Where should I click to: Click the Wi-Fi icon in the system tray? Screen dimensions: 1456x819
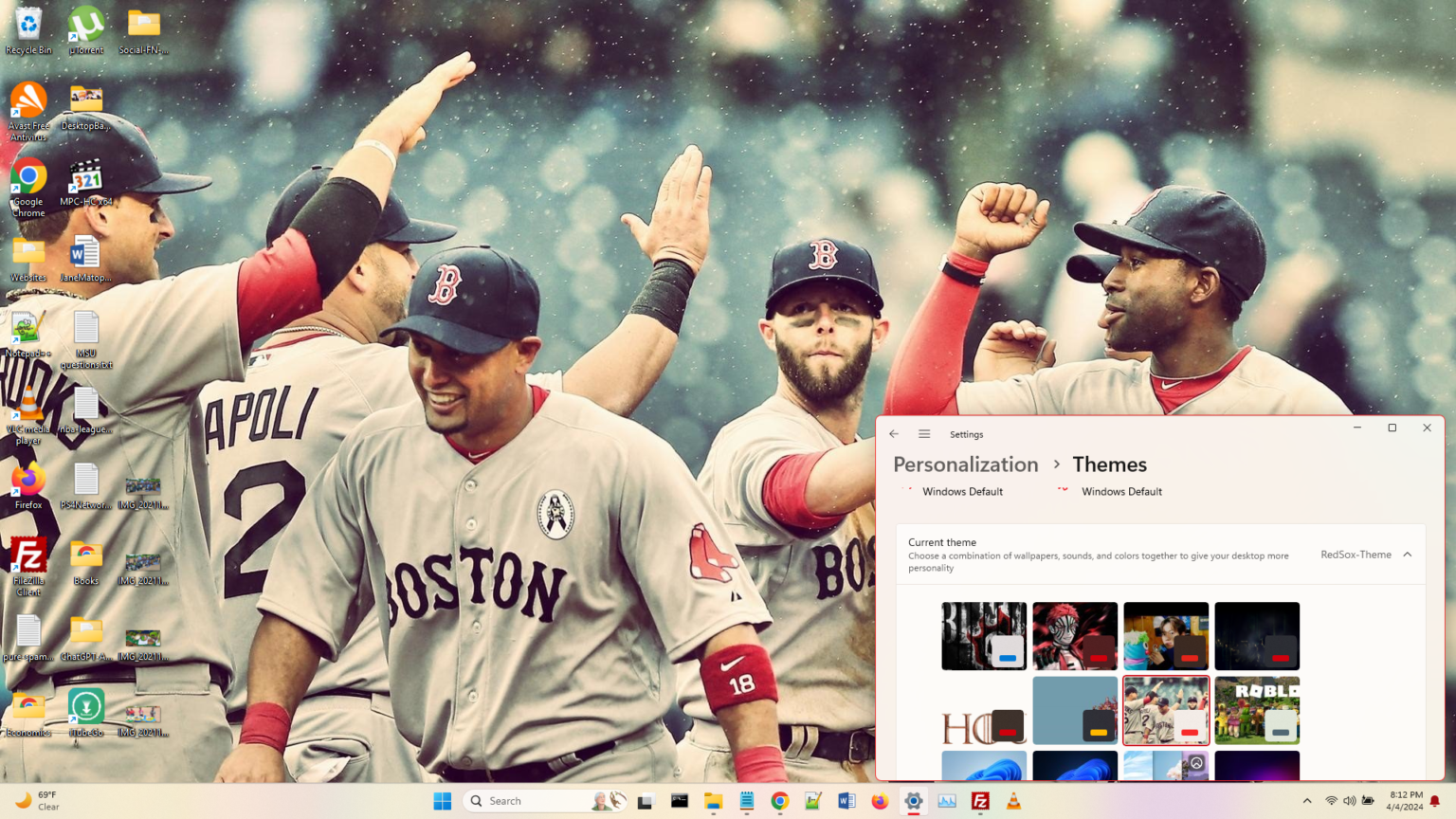[1332, 801]
